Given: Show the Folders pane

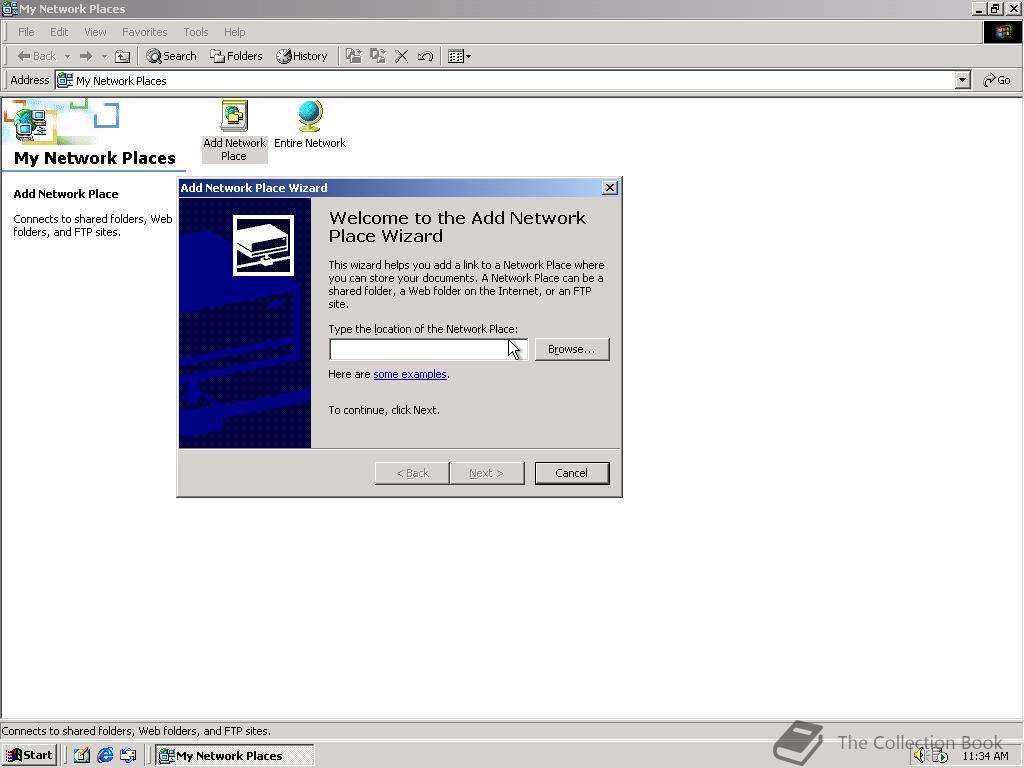Looking at the screenshot, I should pyautogui.click(x=236, y=56).
